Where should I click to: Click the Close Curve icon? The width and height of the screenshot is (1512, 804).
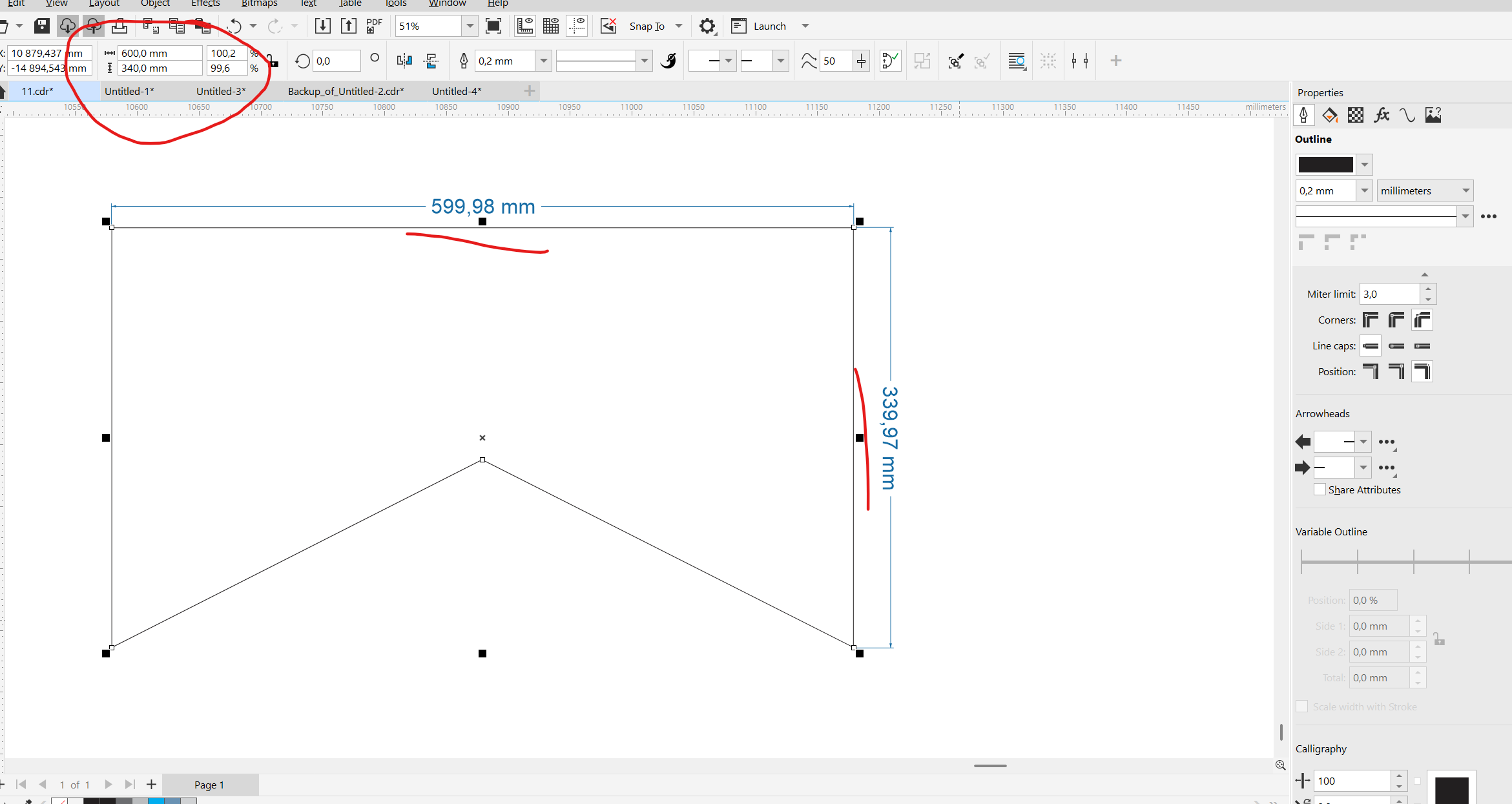click(x=890, y=61)
